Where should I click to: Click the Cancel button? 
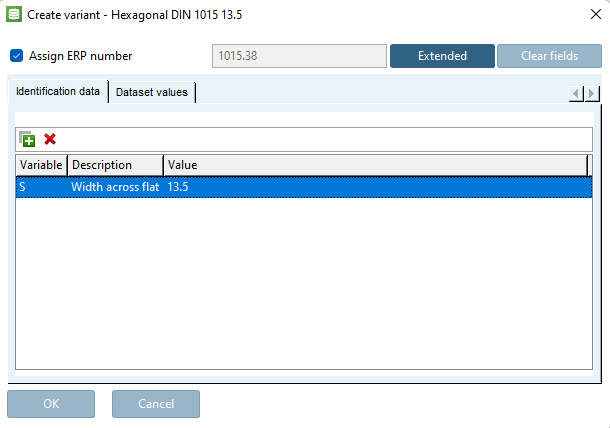coord(156,404)
